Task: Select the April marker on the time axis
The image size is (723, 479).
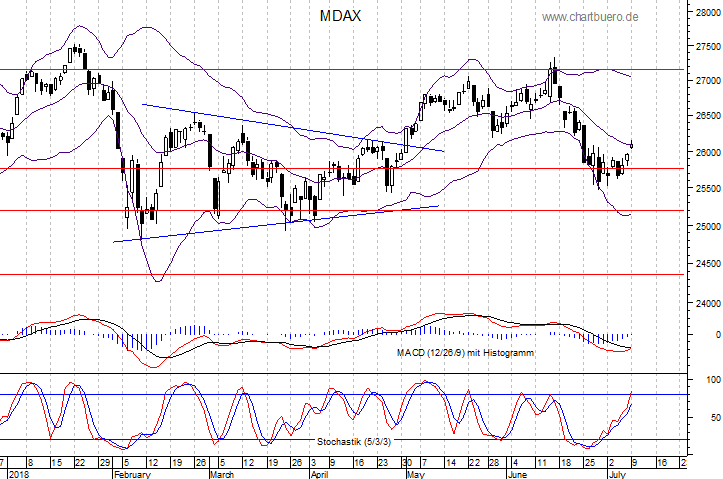Action: click(x=322, y=475)
